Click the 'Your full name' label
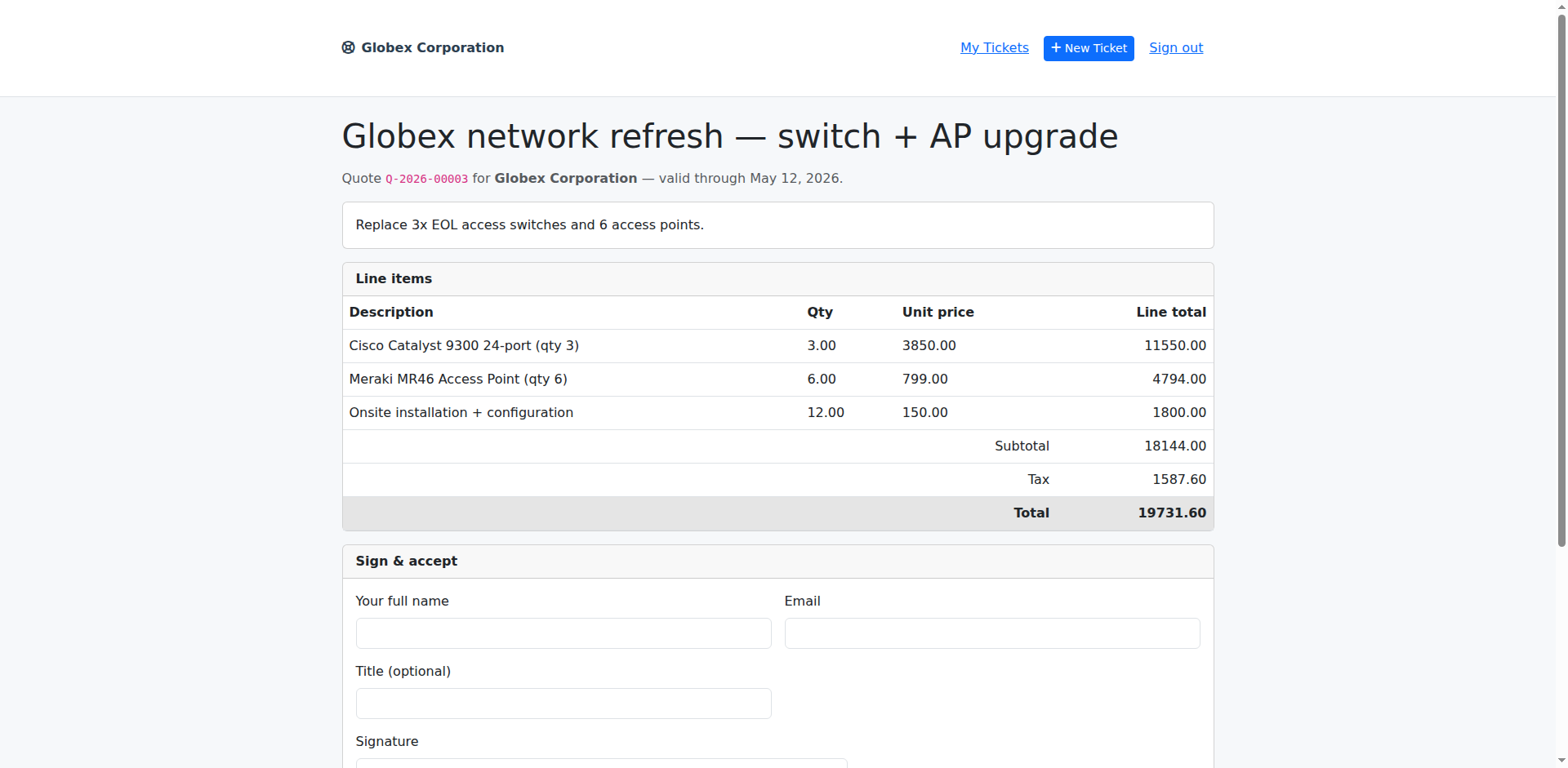Viewport: 1568px width, 768px height. pyautogui.click(x=403, y=601)
